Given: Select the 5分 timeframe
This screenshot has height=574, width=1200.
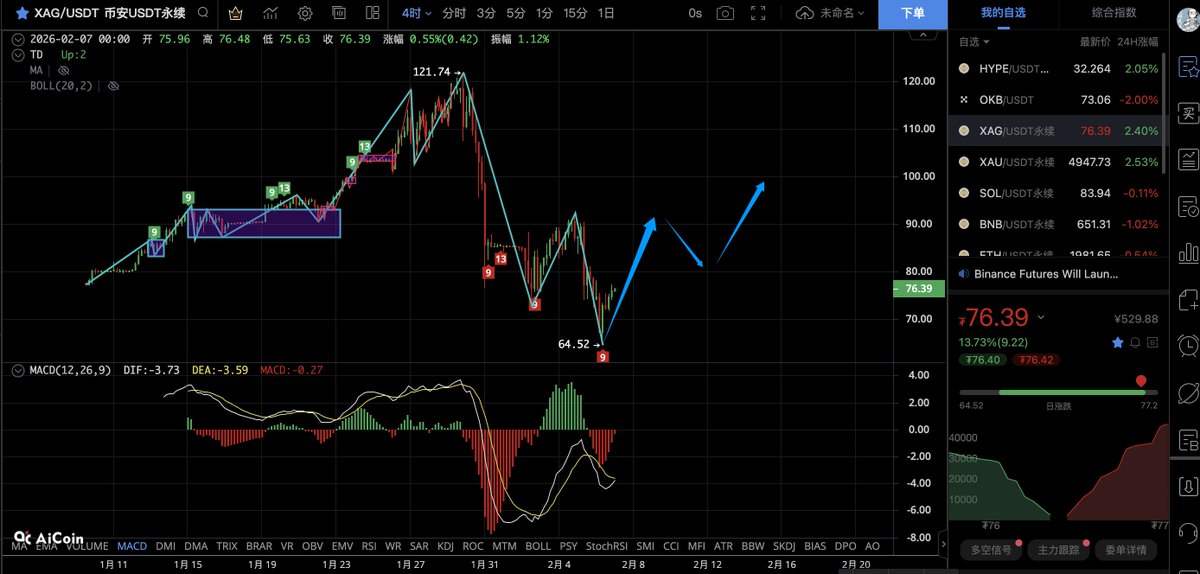Looking at the screenshot, I should tap(515, 14).
